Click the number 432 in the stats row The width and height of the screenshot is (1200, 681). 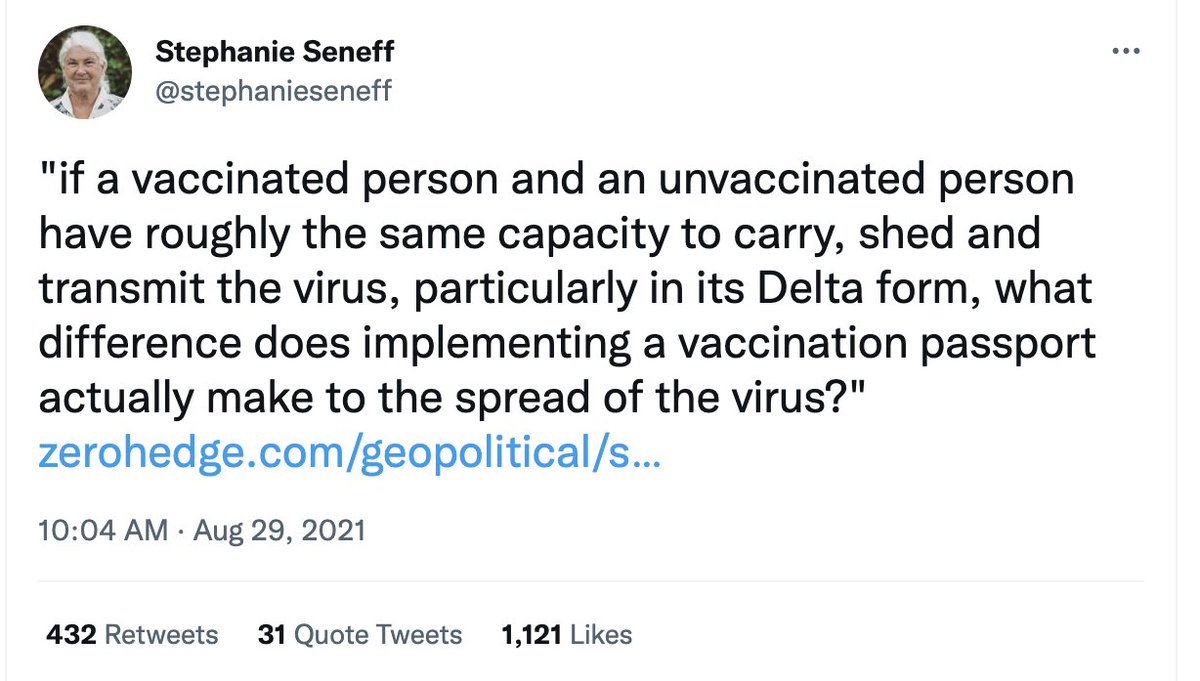[x=71, y=634]
